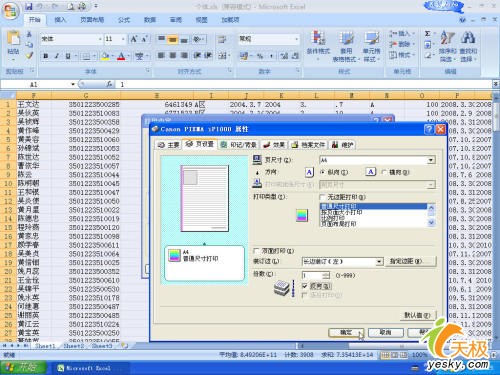Viewport: 500px width, 375px height.
Task: Open the font size 11 dropdown
Action: pos(123,39)
